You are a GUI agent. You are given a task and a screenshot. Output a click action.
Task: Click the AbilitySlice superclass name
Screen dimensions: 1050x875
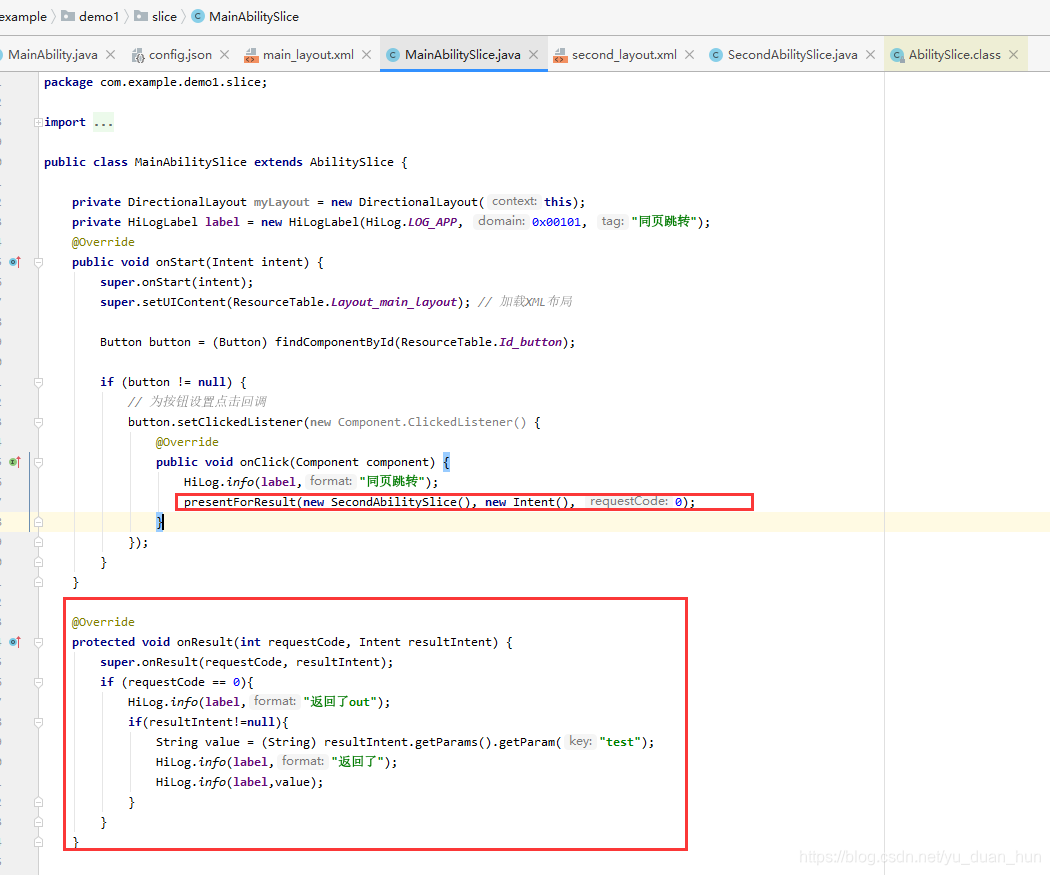coord(352,162)
